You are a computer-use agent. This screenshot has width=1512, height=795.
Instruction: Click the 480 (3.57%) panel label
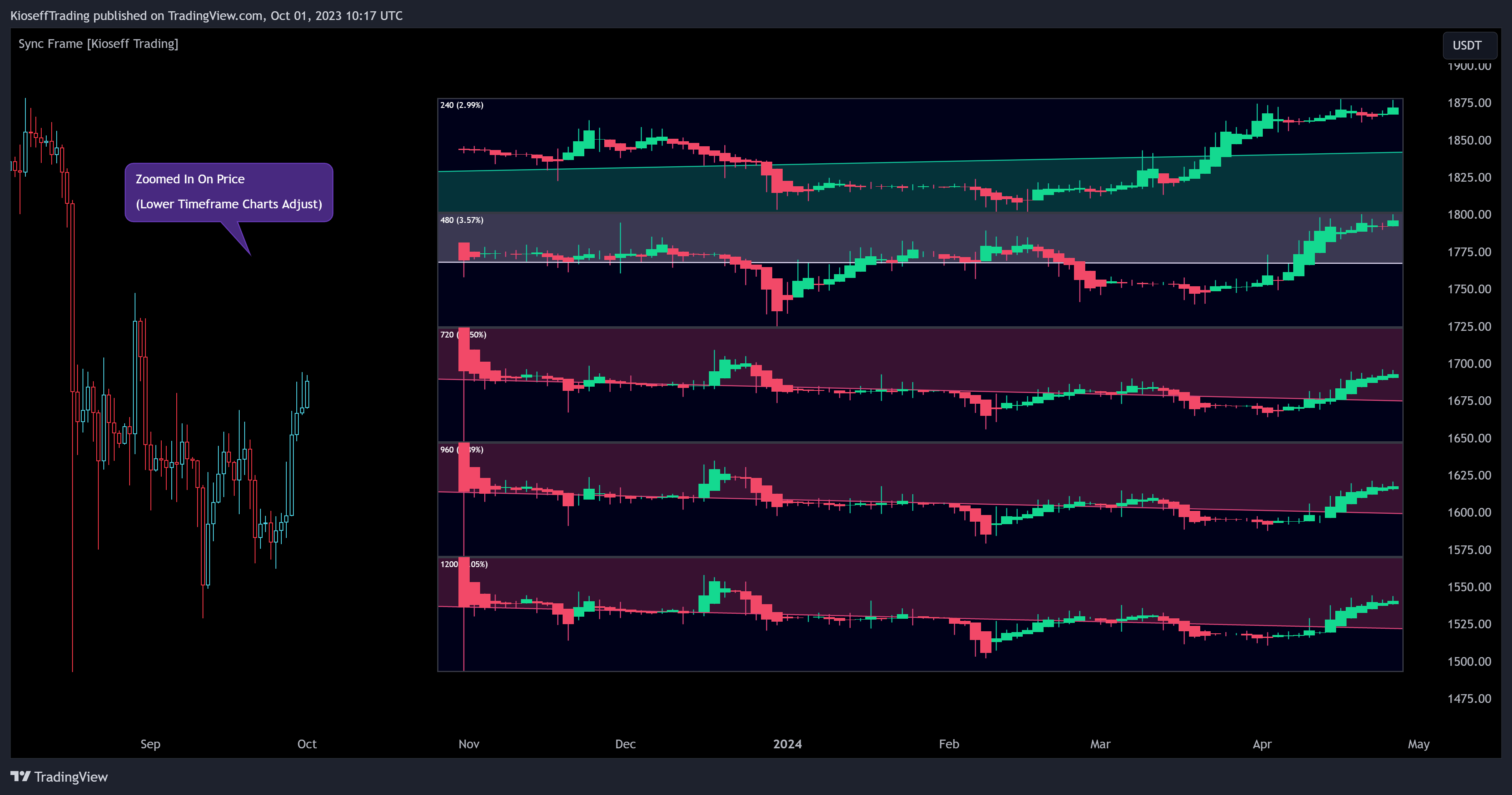coord(462,220)
